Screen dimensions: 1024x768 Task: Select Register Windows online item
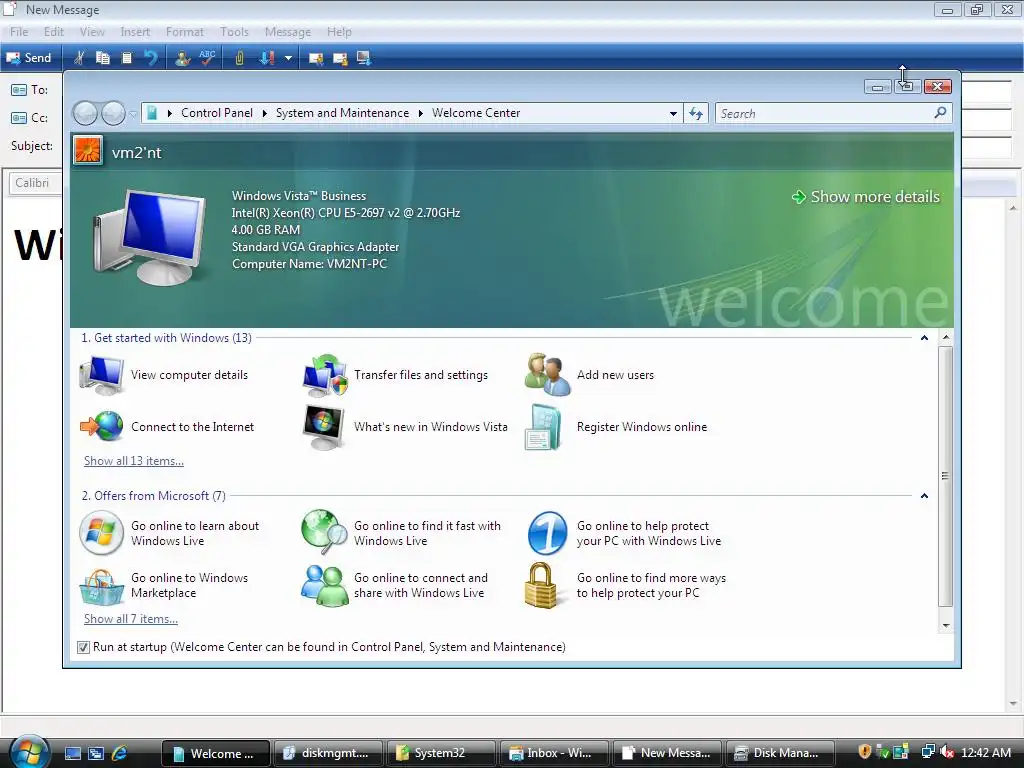616,426
